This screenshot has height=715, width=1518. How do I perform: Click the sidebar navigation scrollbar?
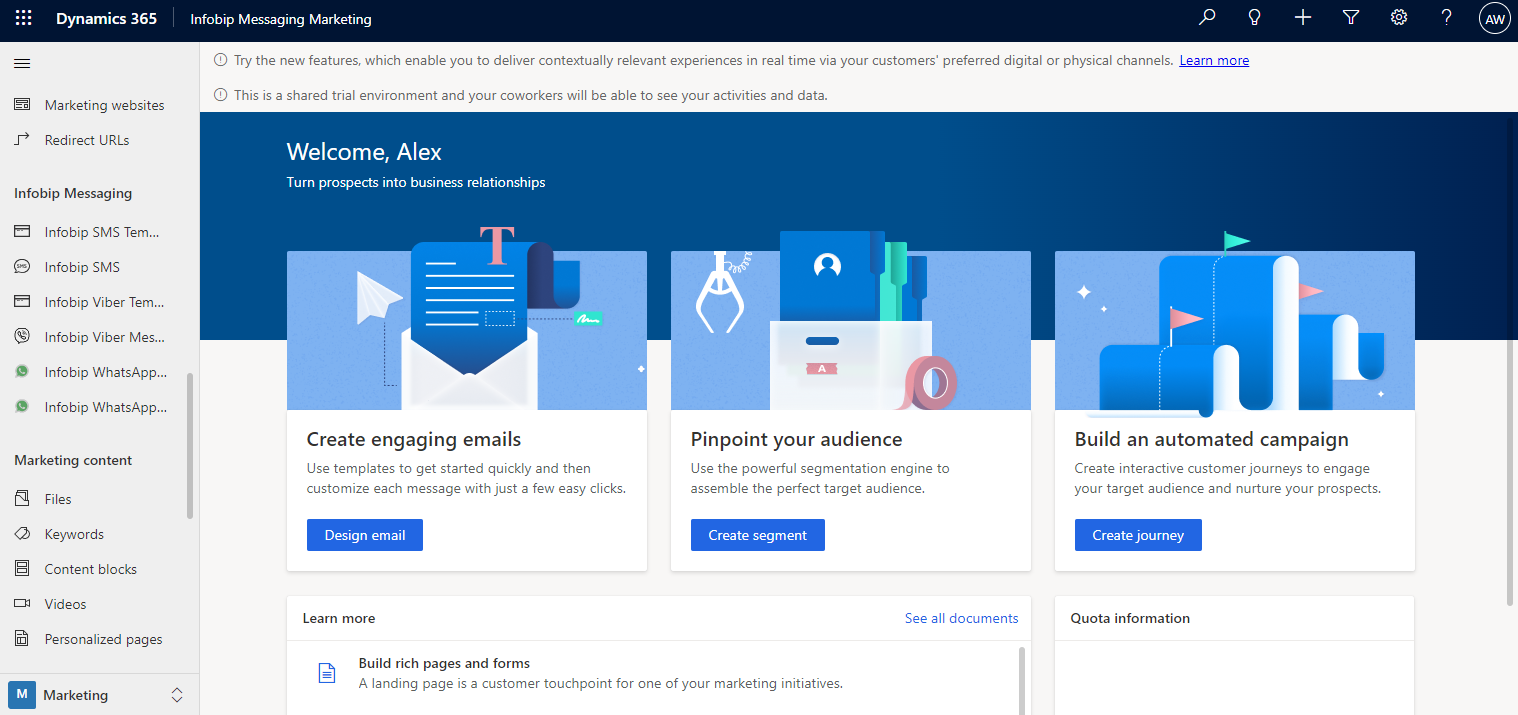coord(190,445)
